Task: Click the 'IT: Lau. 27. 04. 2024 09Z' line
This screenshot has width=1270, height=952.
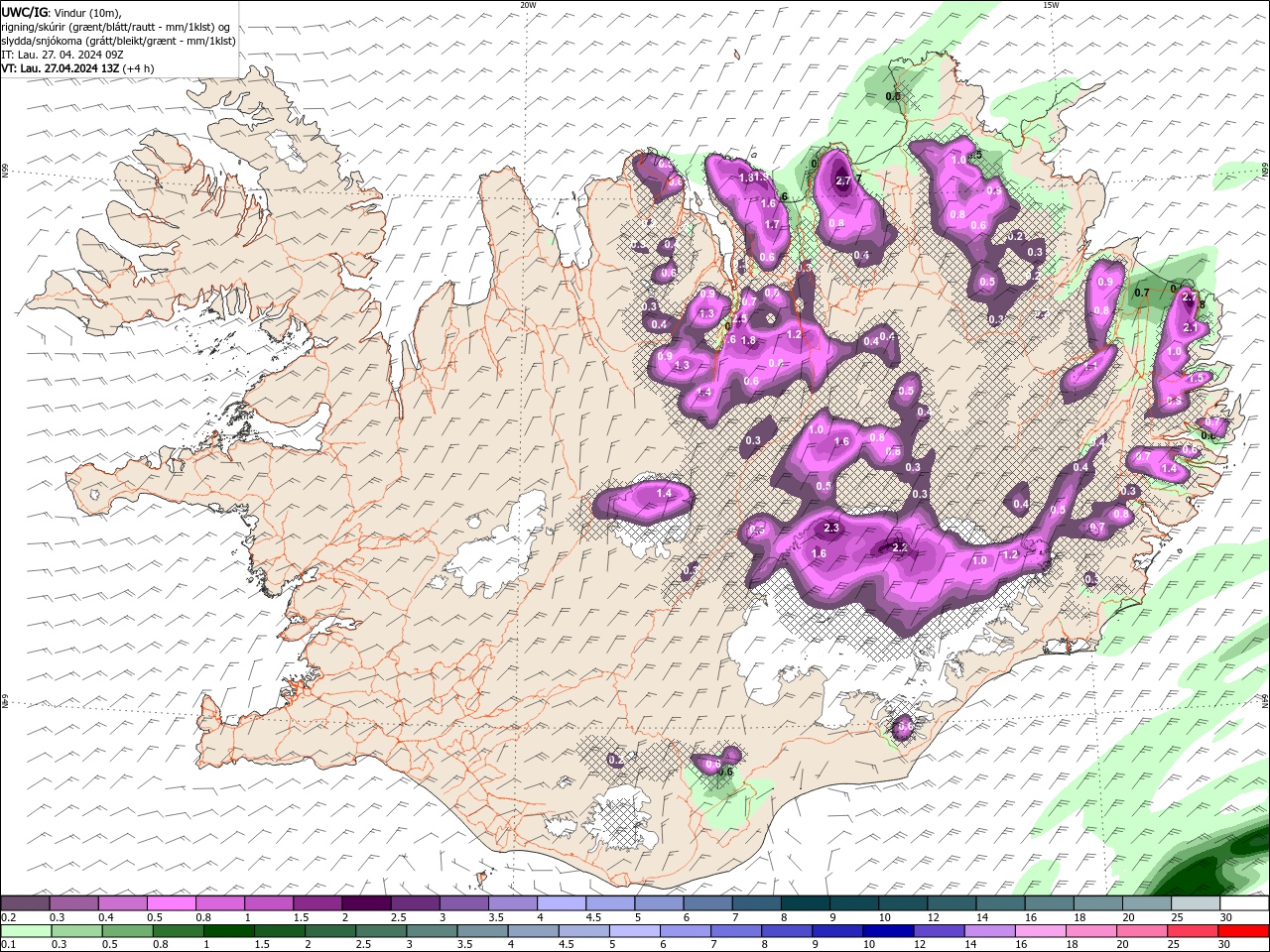Action: coord(63,55)
